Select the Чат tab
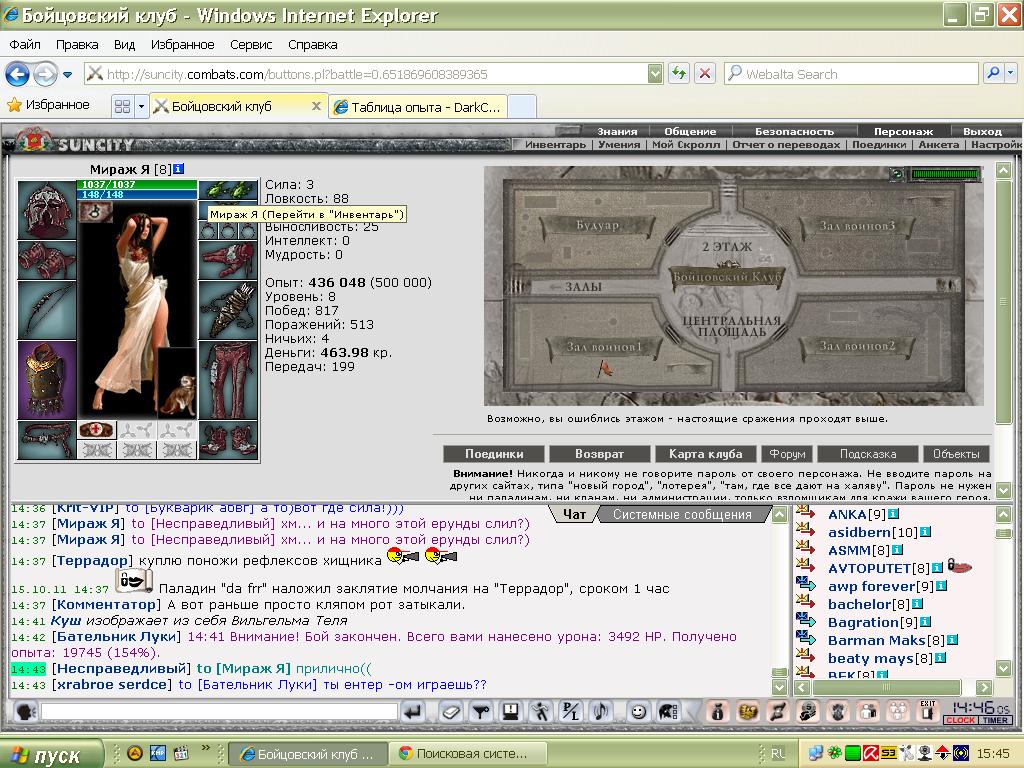Image resolution: width=1024 pixels, height=768 pixels. tap(574, 515)
